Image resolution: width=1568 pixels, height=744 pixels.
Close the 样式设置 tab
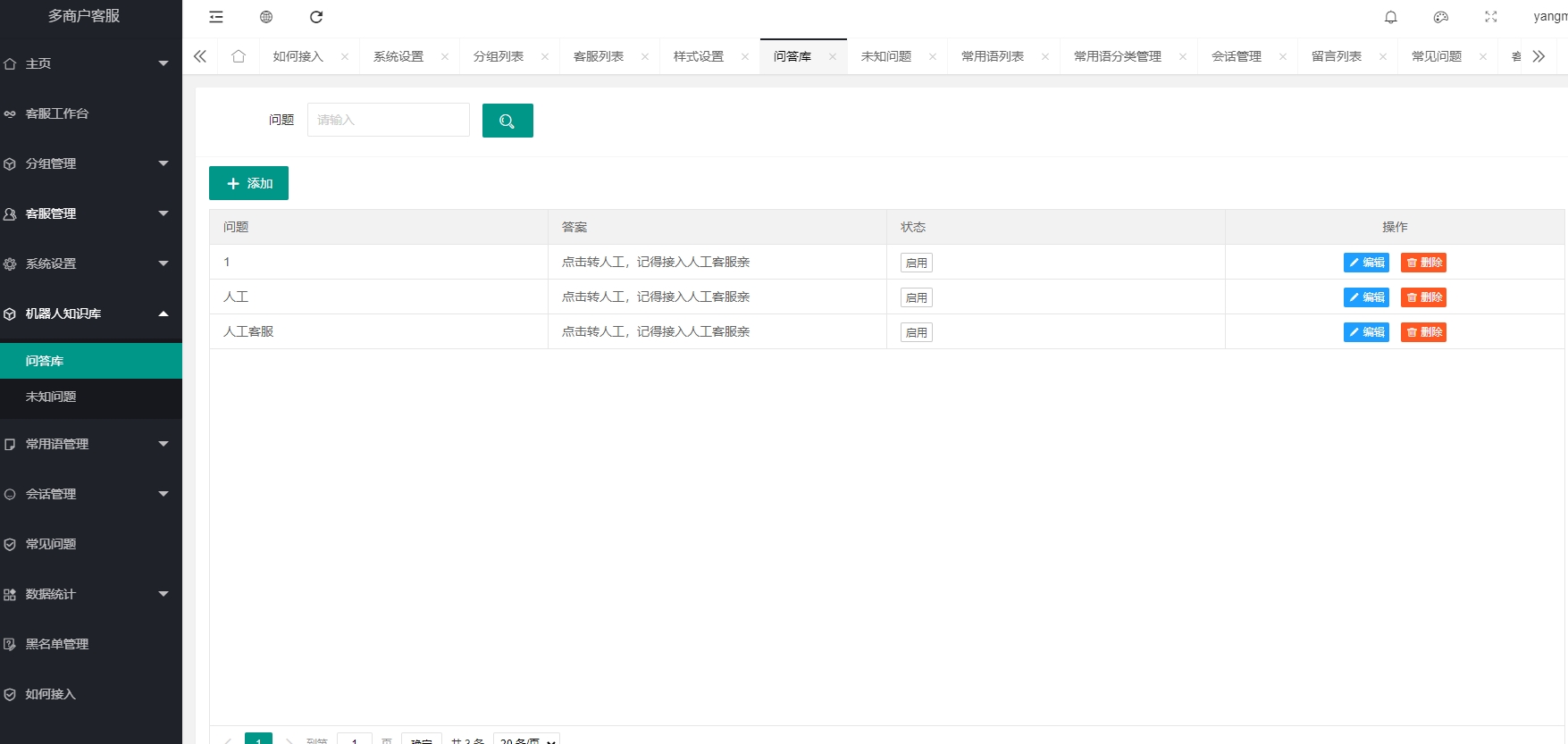point(745,56)
